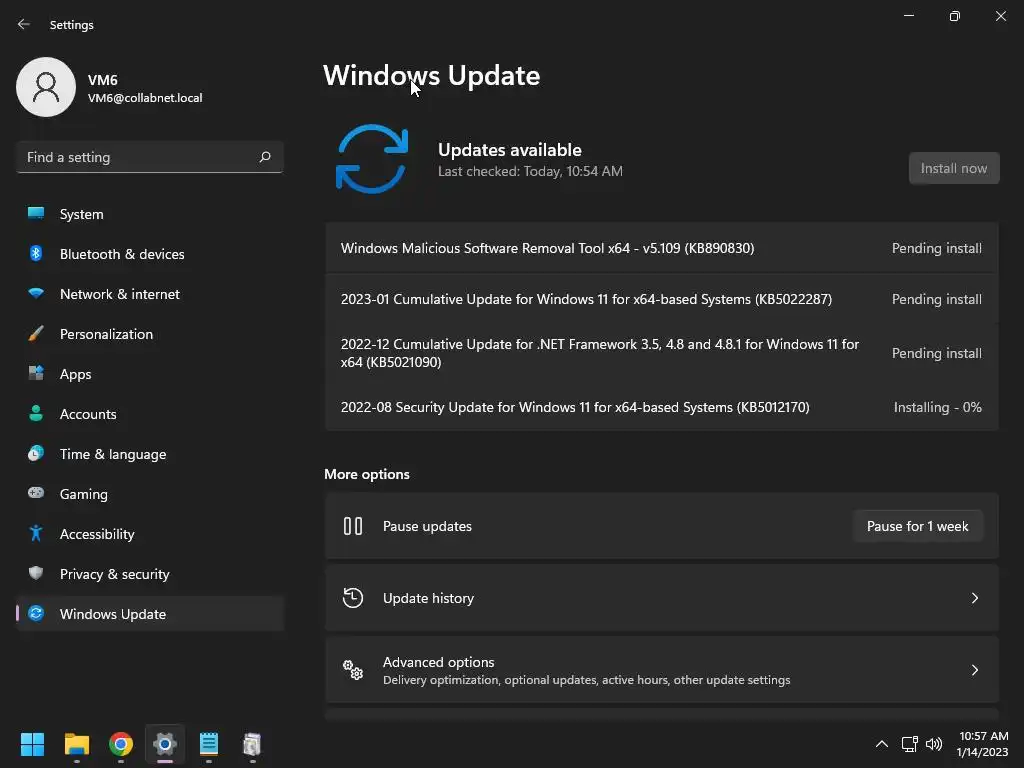Navigate to Privacy & security
This screenshot has width=1024, height=768.
tap(150, 574)
